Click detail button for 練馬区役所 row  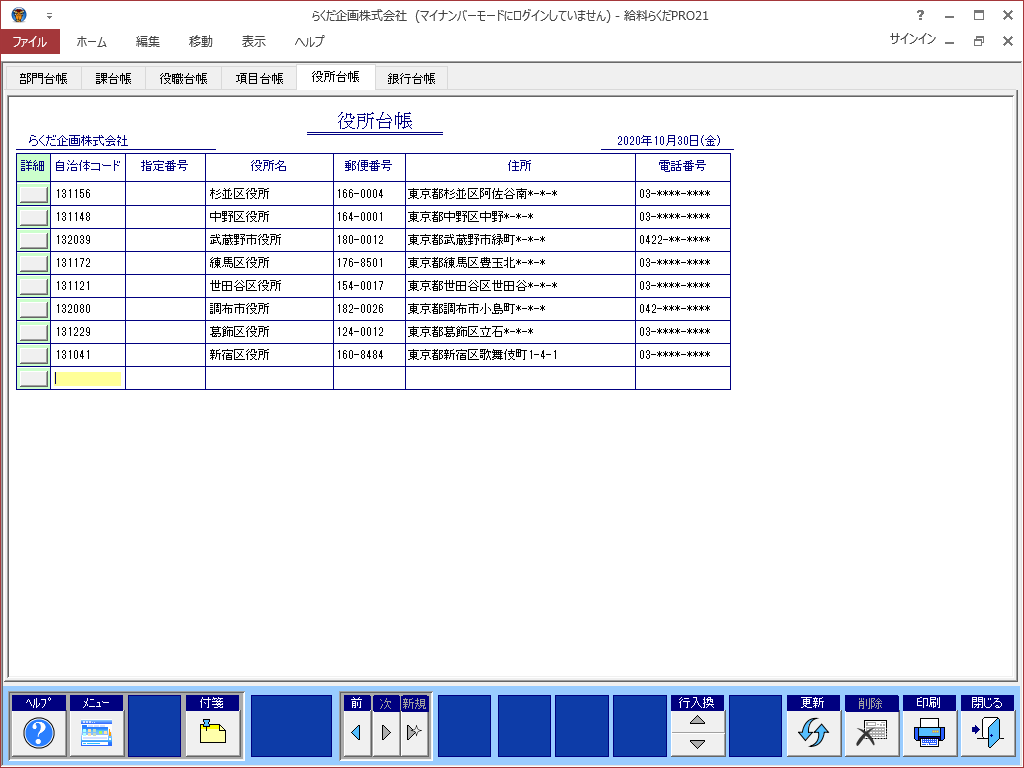click(x=33, y=263)
